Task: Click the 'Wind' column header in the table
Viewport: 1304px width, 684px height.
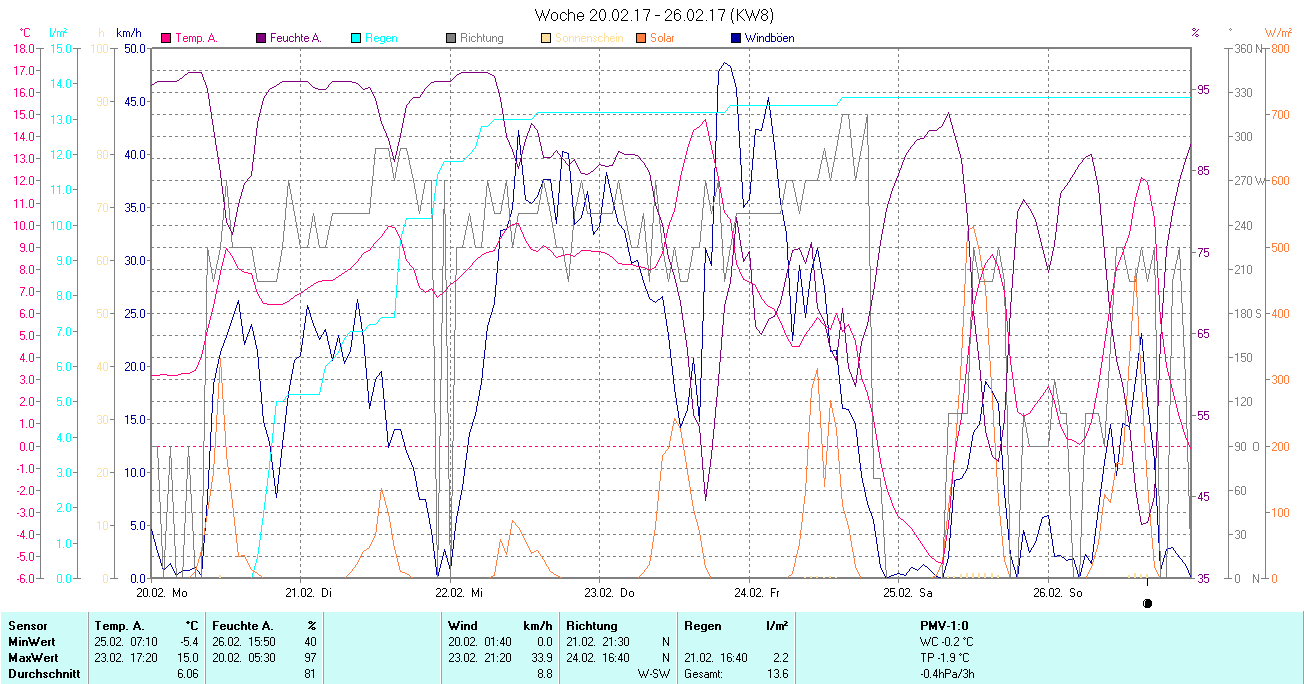Action: click(x=462, y=625)
